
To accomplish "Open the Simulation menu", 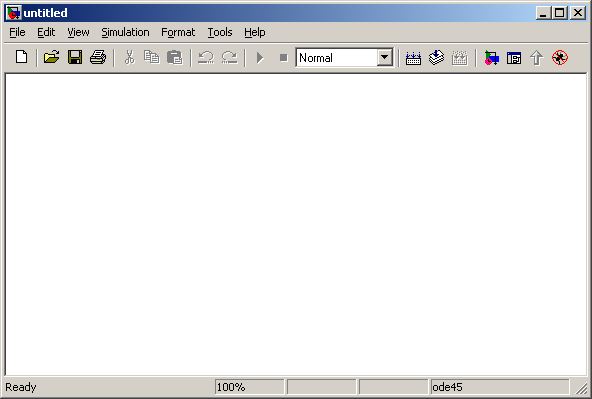I will 125,32.
